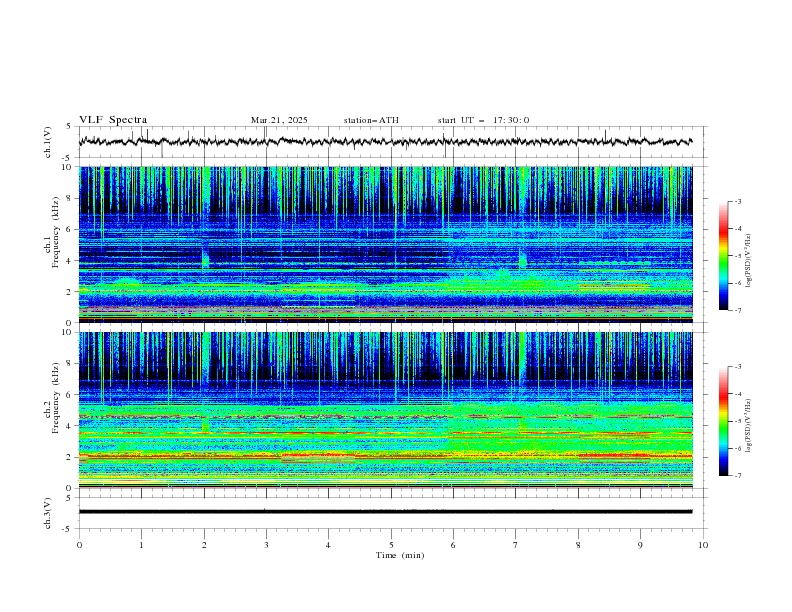Click the "-3" tick on ch.1 colorbar
Screen dimensions: 792x612
tap(737, 201)
